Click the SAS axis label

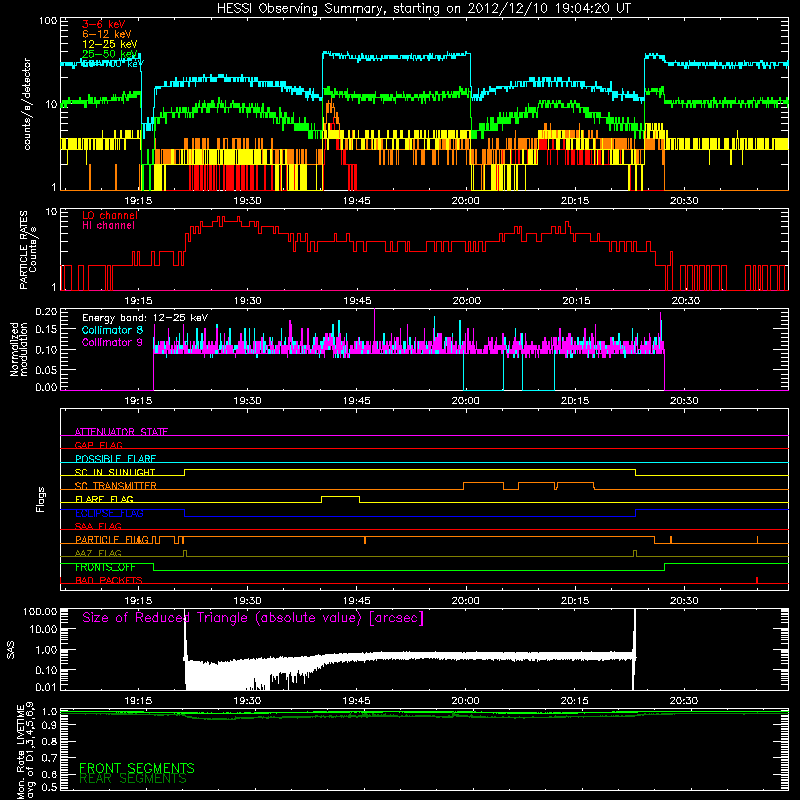[10, 649]
